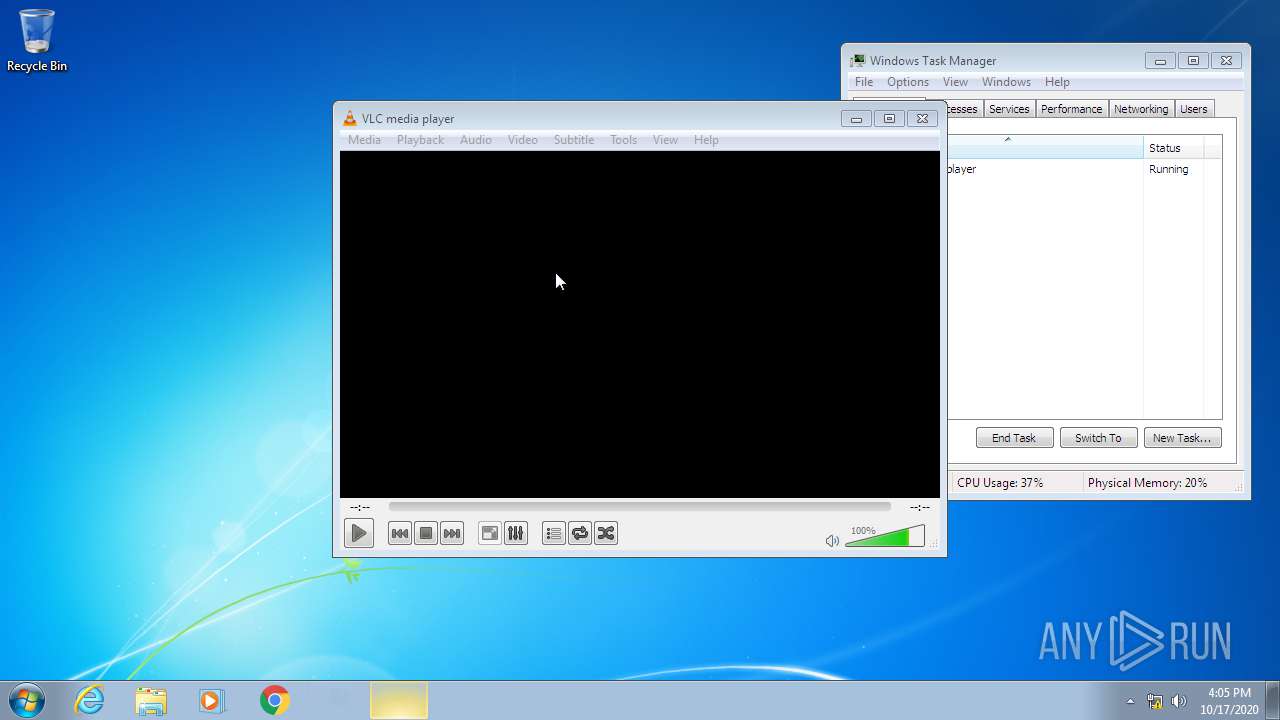Toggle VLC fullscreen video
Screen dimensions: 1280x720
tap(489, 533)
